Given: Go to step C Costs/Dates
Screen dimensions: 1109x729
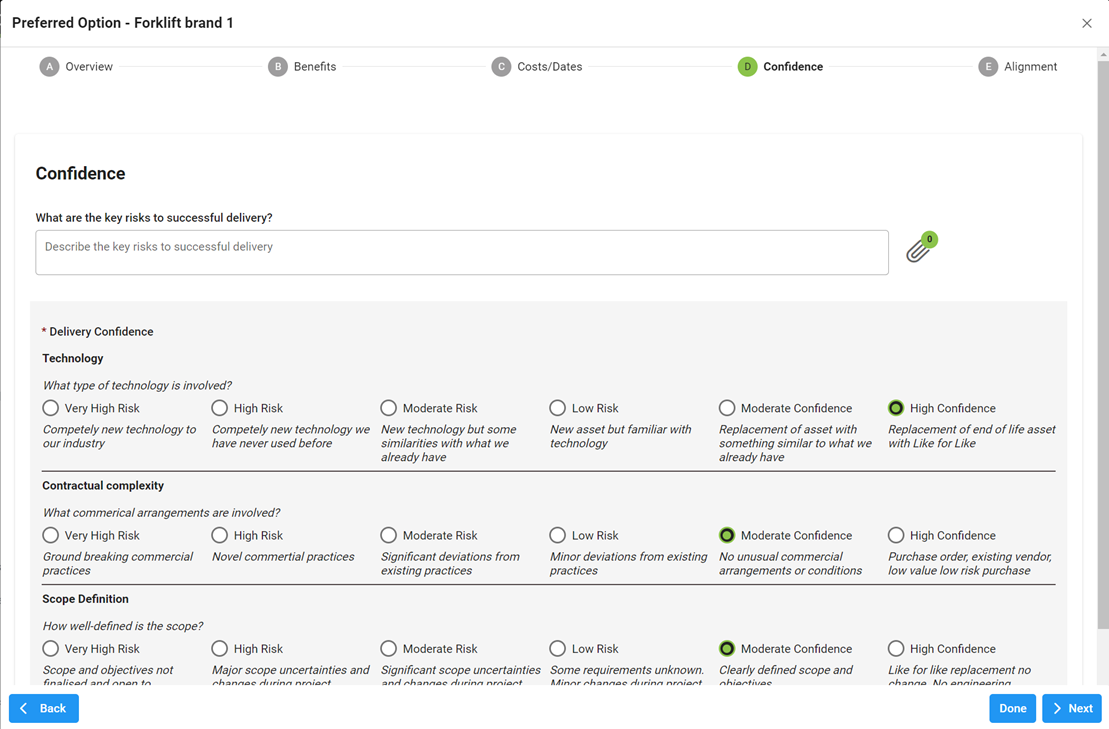Looking at the screenshot, I should click(538, 66).
